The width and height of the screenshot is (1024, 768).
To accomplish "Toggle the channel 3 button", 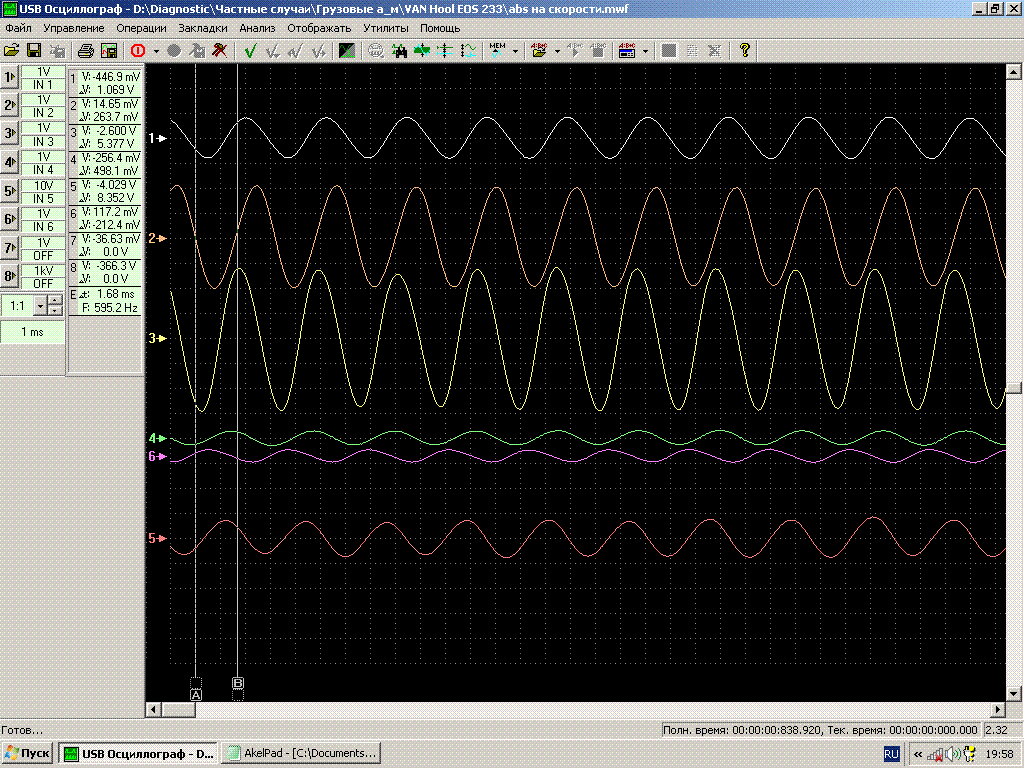I will tap(10, 134).
